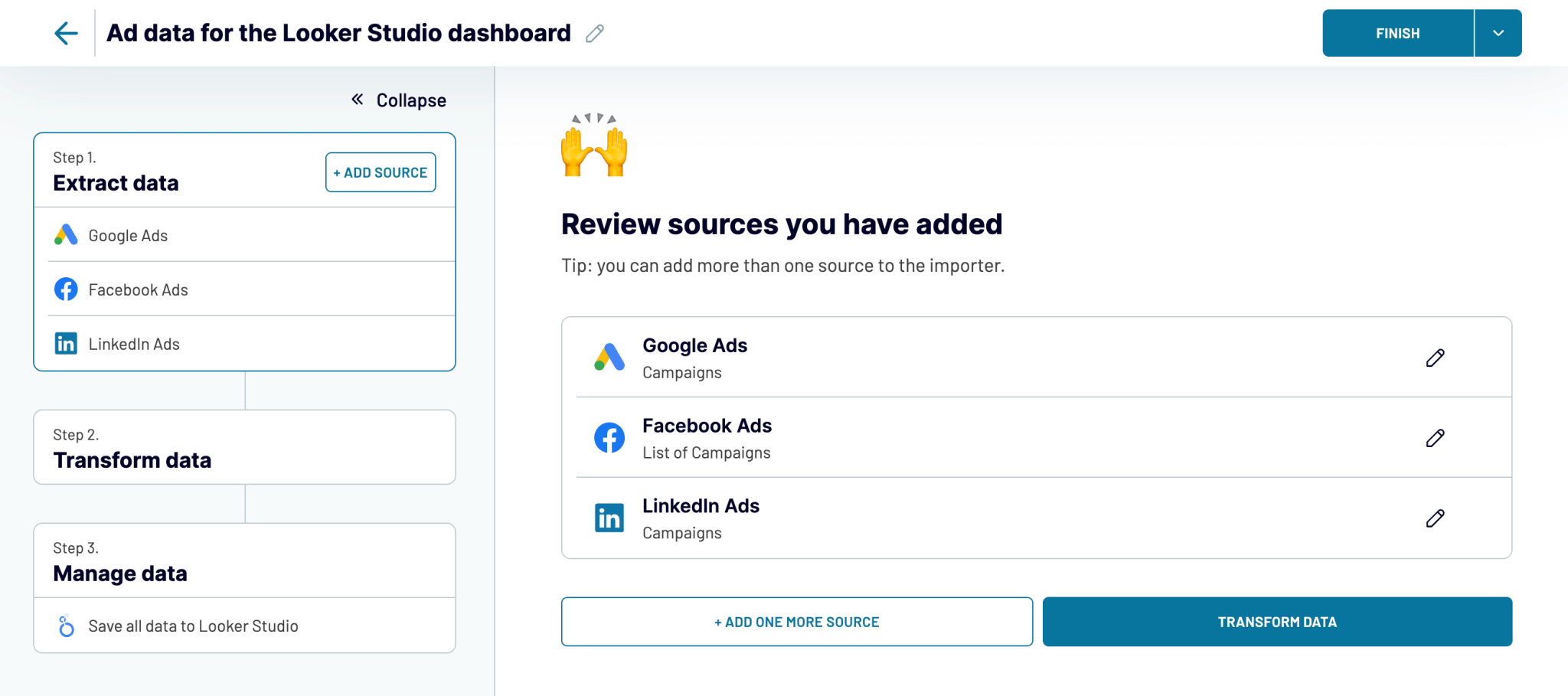Open the pencil editor for Facebook Ads source
This screenshot has height=696, width=1568.
click(1435, 437)
